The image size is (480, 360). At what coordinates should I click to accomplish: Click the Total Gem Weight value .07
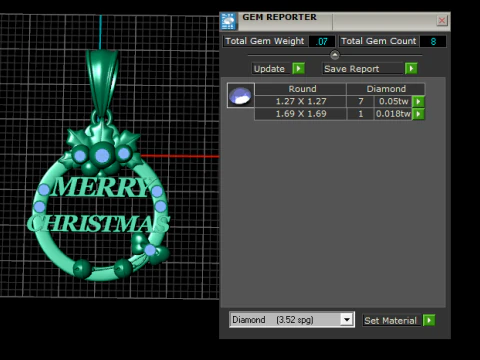[322, 41]
